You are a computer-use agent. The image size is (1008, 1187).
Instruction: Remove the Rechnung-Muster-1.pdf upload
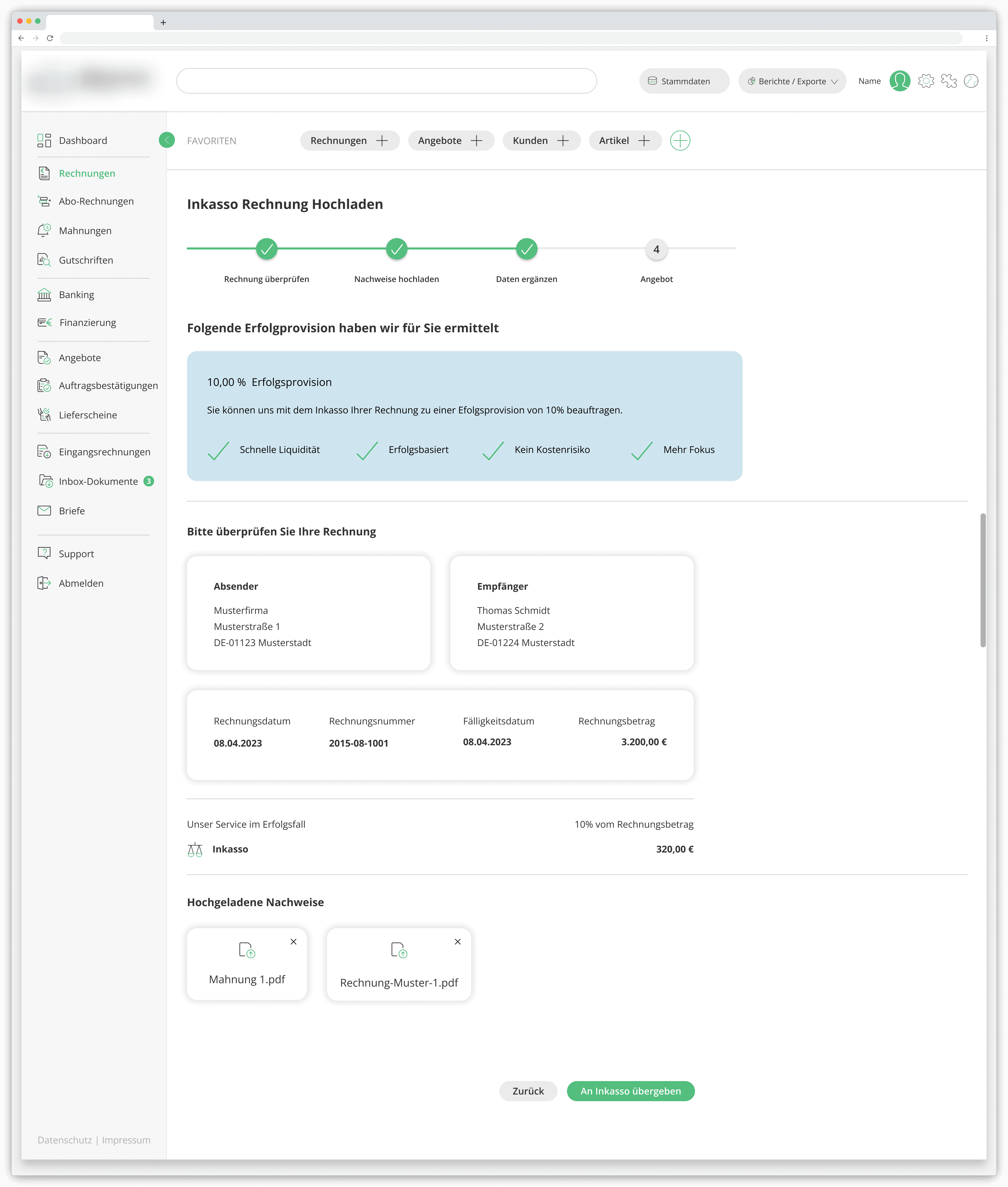click(x=458, y=942)
